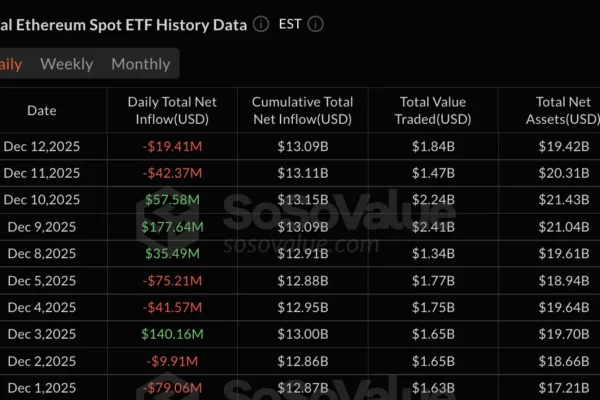600x400 pixels.
Task: Click the info icon next to EST
Action: 316,23
